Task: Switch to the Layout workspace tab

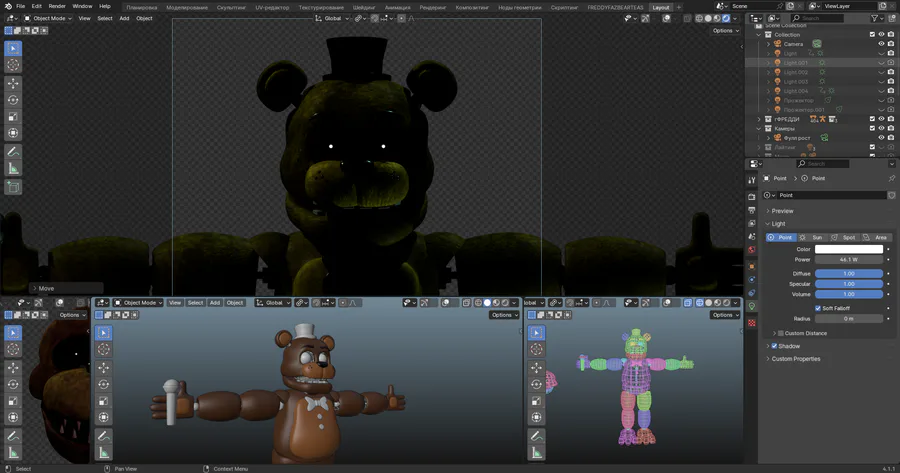Action: click(661, 7)
